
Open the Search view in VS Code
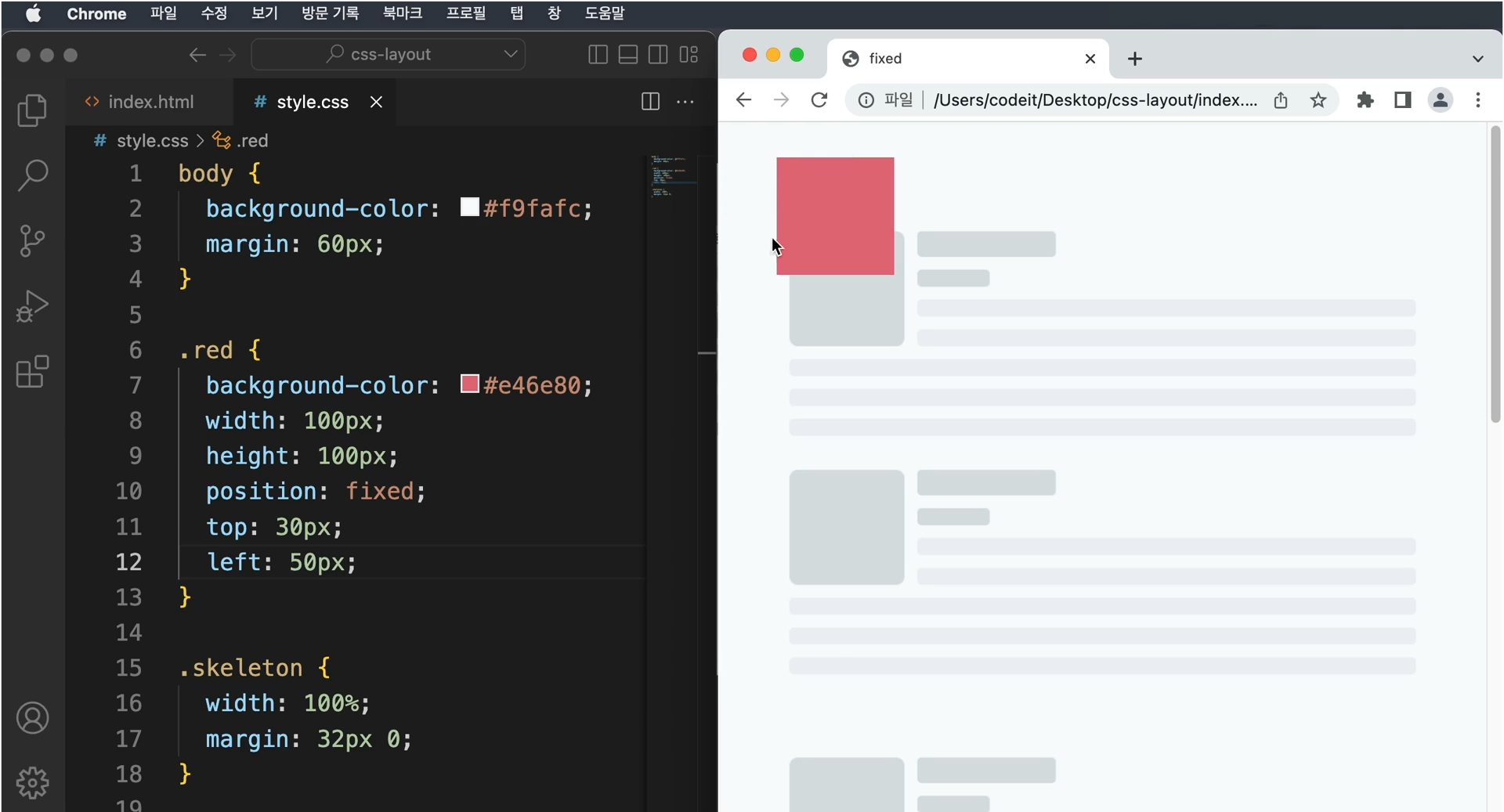pos(32,175)
